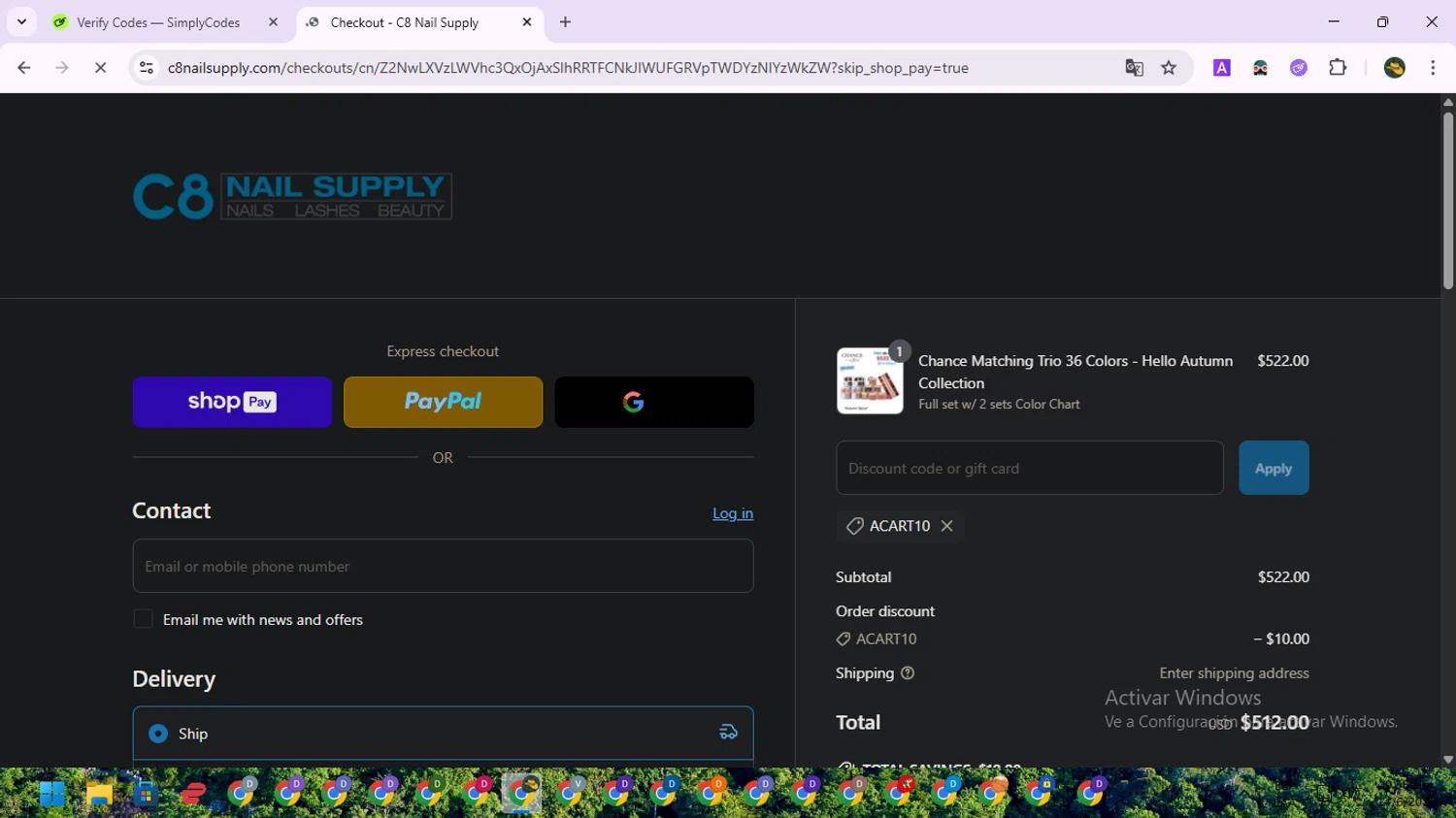Click the shipping help question mark icon
Image resolution: width=1456 pixels, height=818 pixels.
coord(908,673)
